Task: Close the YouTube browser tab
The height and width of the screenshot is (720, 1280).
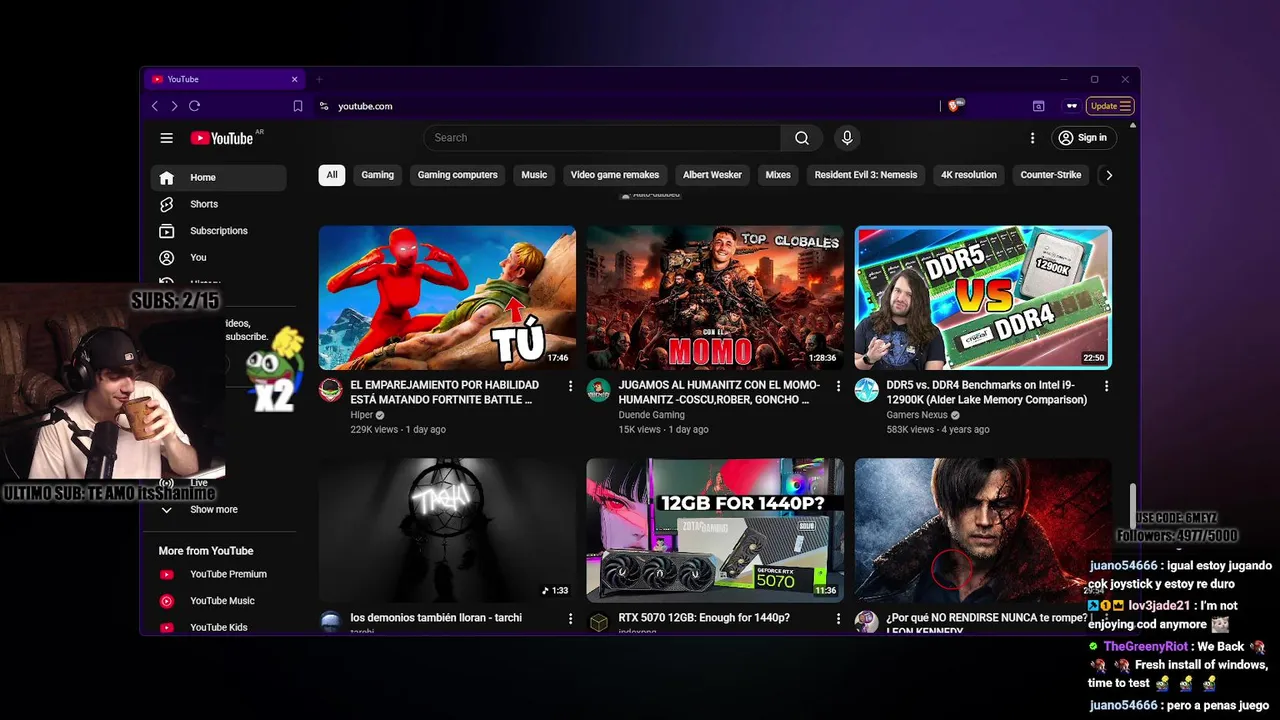Action: [294, 79]
